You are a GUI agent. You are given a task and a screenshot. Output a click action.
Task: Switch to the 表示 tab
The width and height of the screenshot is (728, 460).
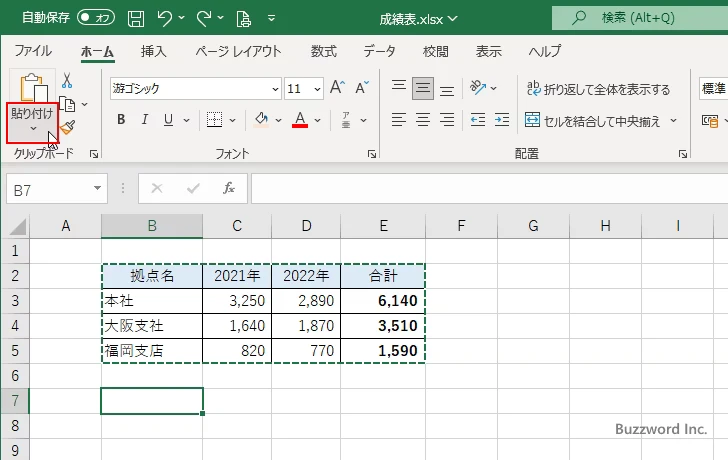coord(488,51)
